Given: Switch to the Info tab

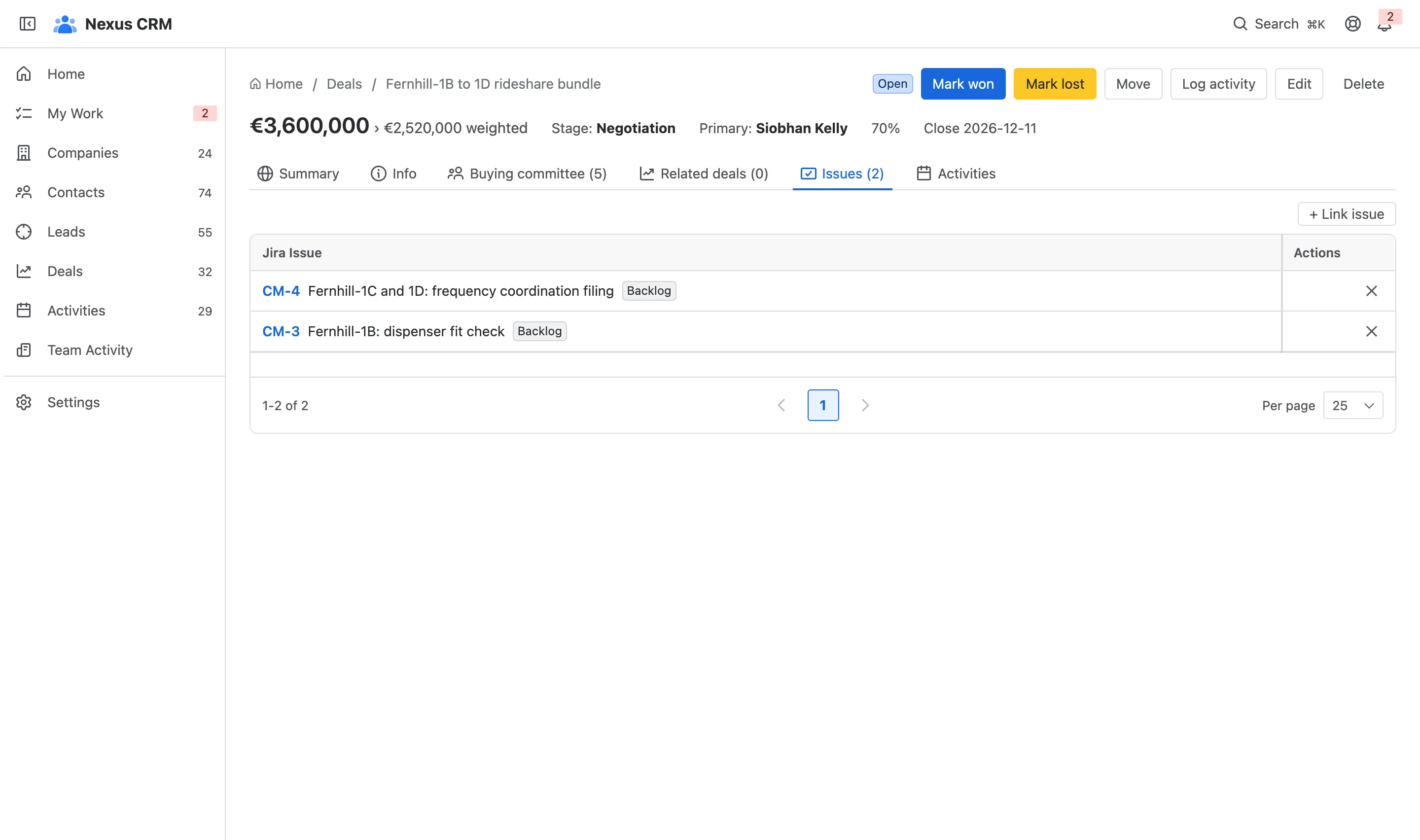Looking at the screenshot, I should point(393,174).
